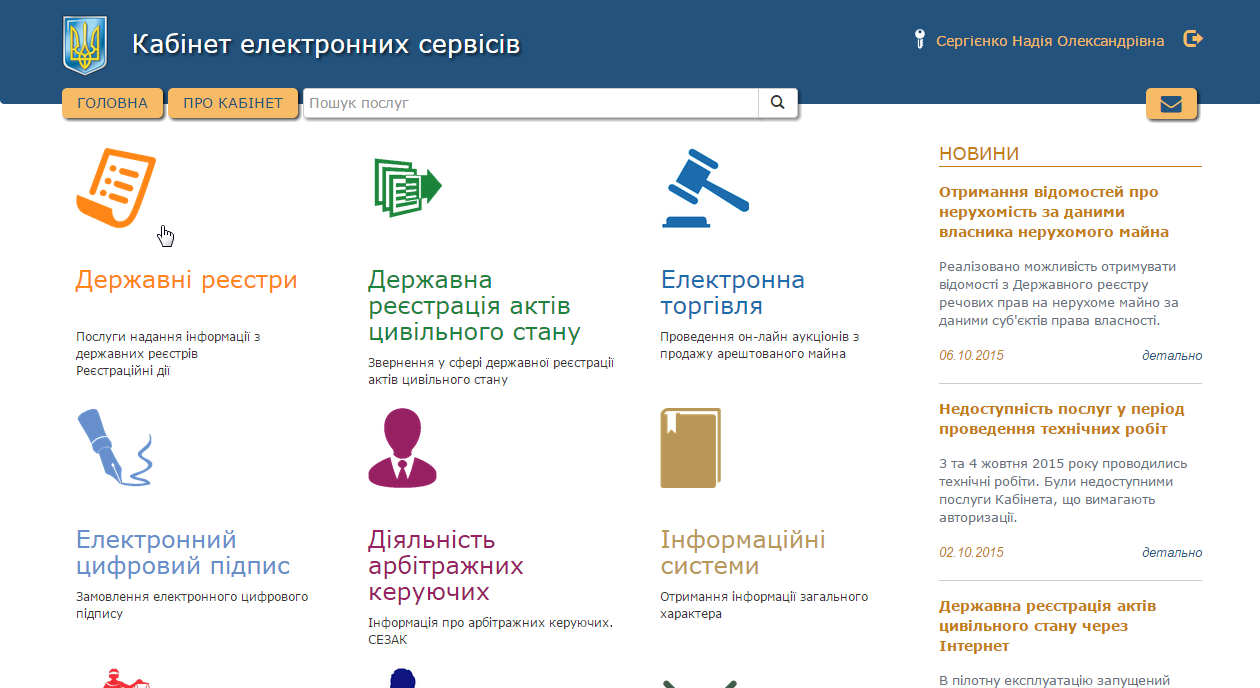Viewport: 1260px width, 688px height.
Task: Open the pen icon for digital signature services
Action: pyautogui.click(x=113, y=447)
